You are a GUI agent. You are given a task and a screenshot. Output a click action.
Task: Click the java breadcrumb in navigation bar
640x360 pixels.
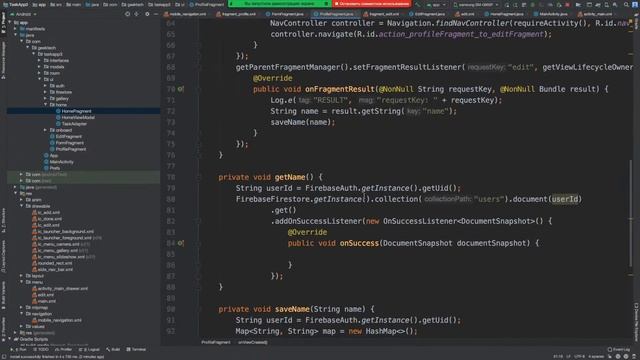coord(93,5)
